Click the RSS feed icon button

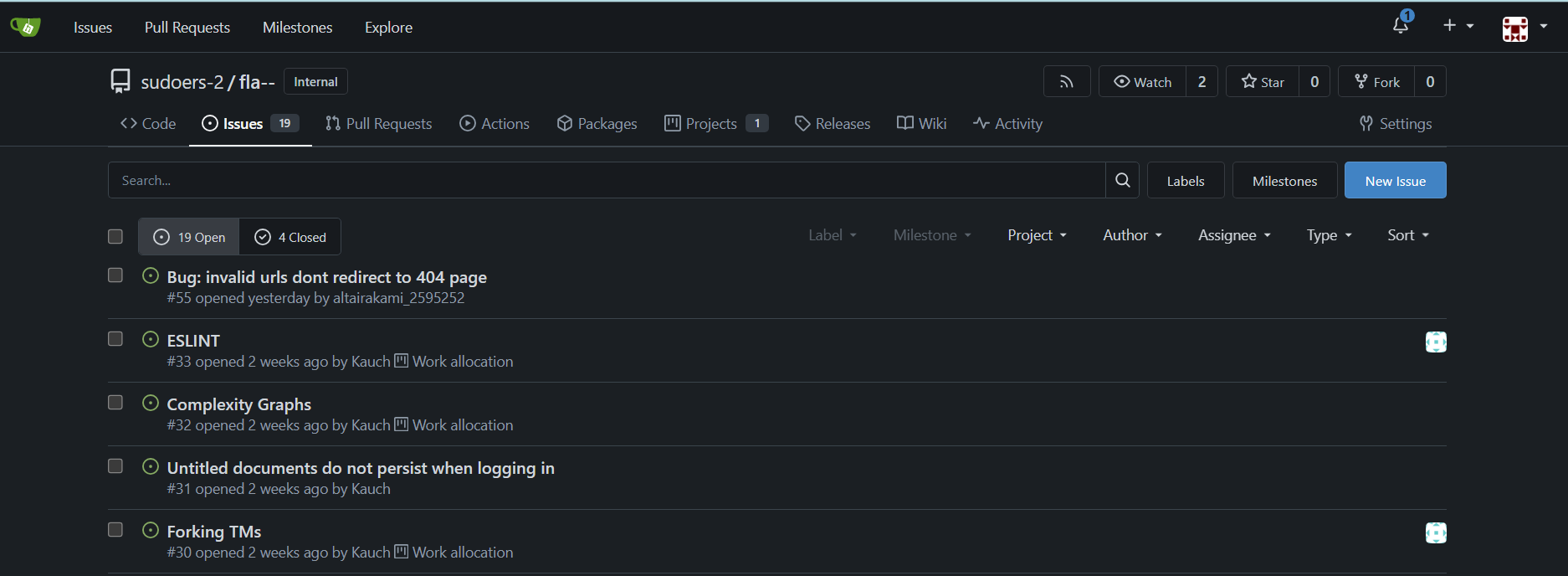tap(1067, 82)
